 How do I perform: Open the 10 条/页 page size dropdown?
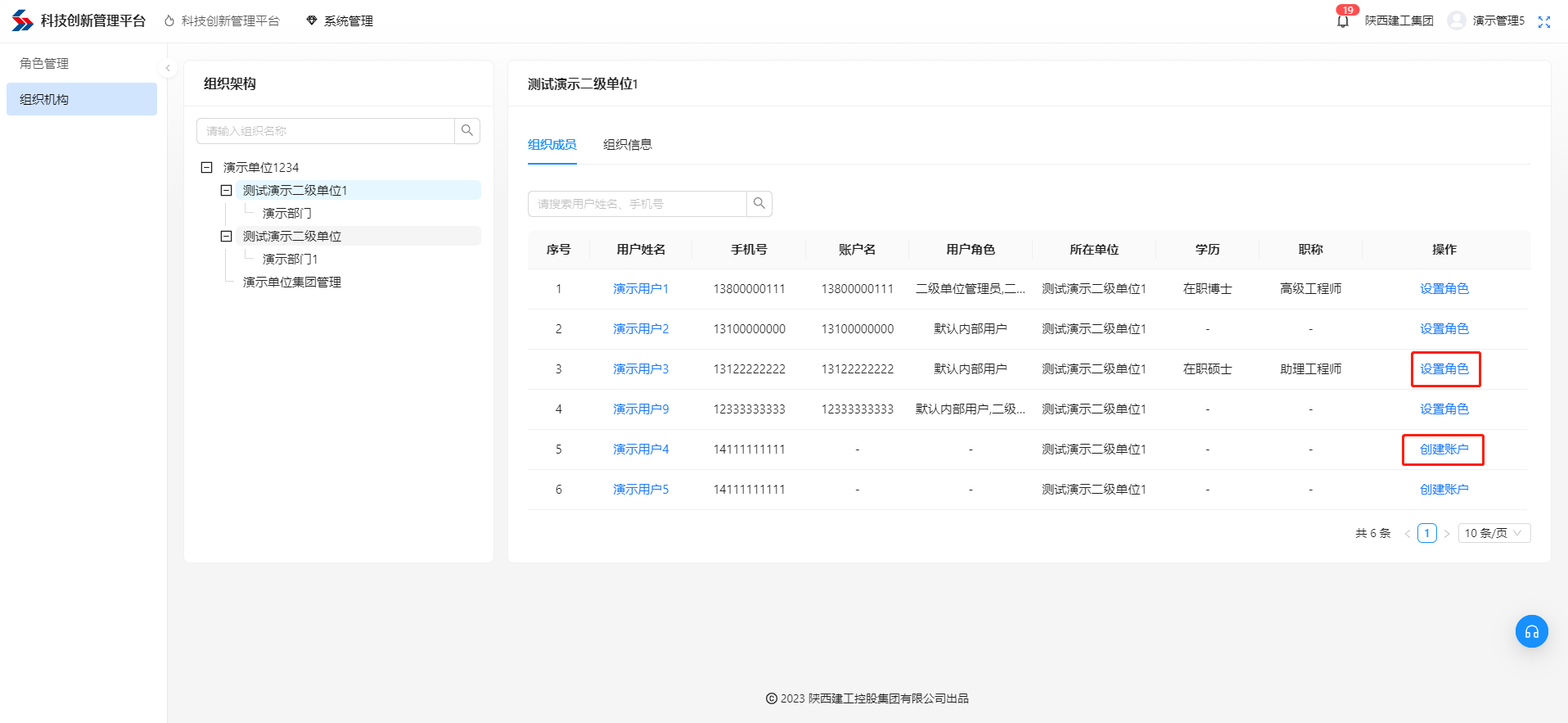pyautogui.click(x=1494, y=533)
